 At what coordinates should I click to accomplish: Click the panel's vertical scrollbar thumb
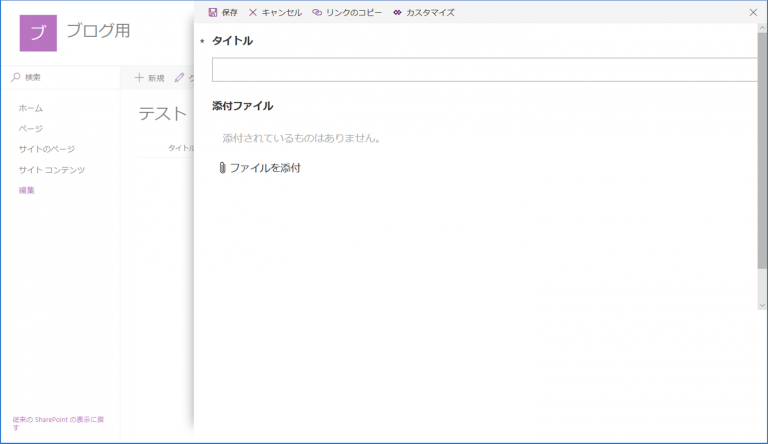[762, 160]
